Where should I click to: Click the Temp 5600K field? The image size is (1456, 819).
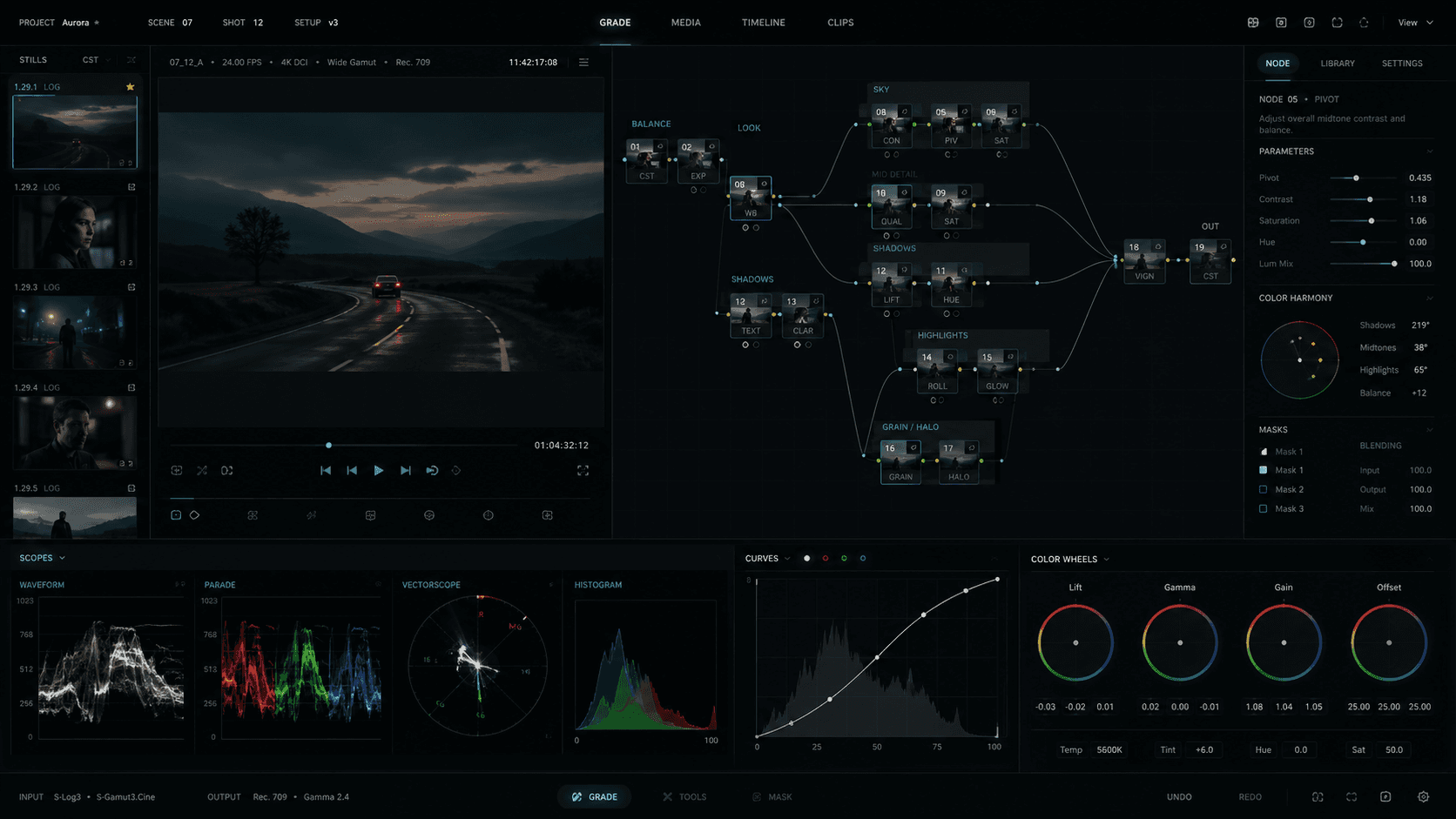(x=1109, y=749)
